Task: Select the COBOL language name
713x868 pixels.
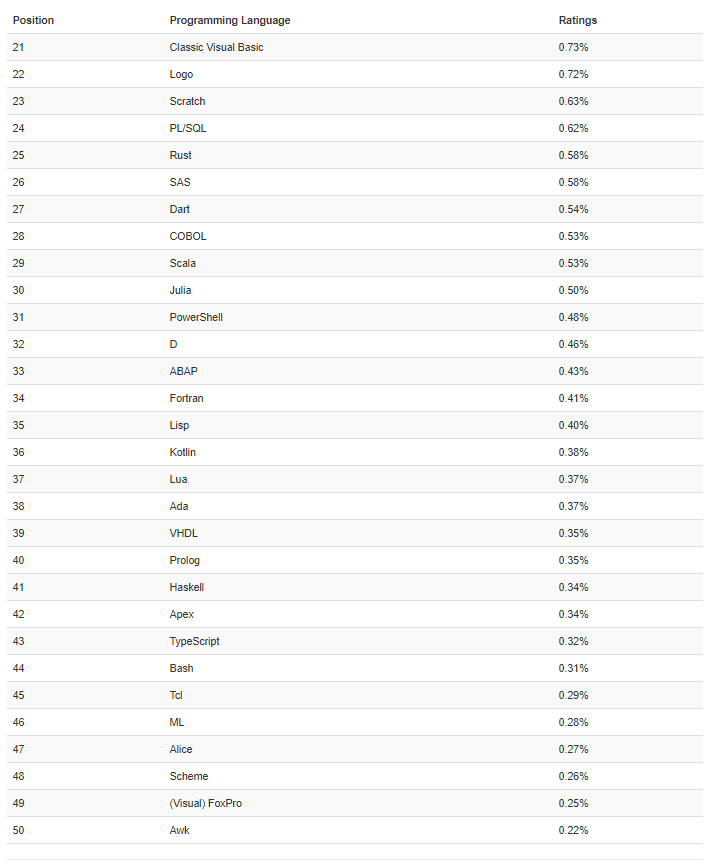Action: pyautogui.click(x=188, y=236)
